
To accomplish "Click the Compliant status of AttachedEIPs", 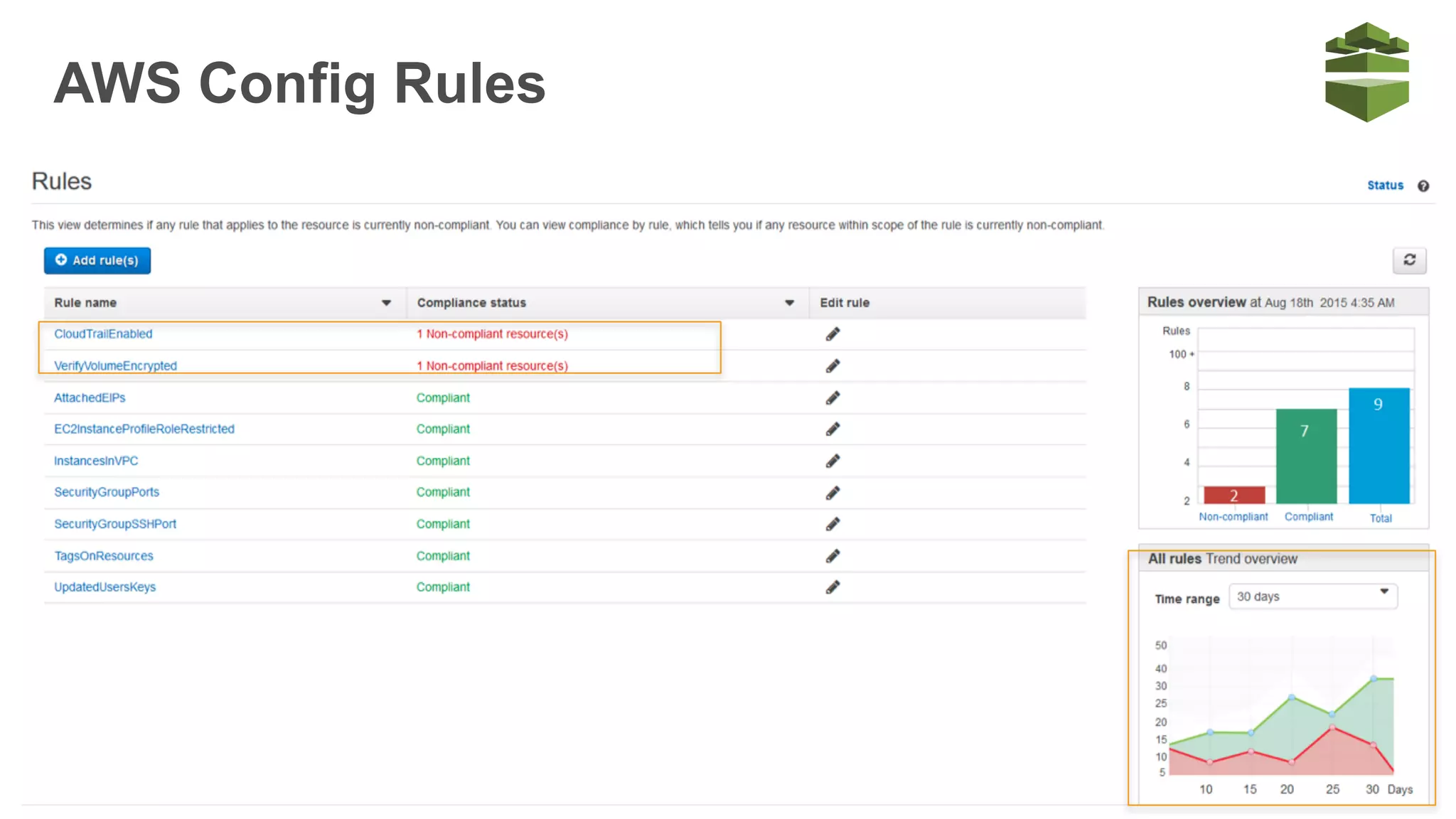I will [443, 397].
